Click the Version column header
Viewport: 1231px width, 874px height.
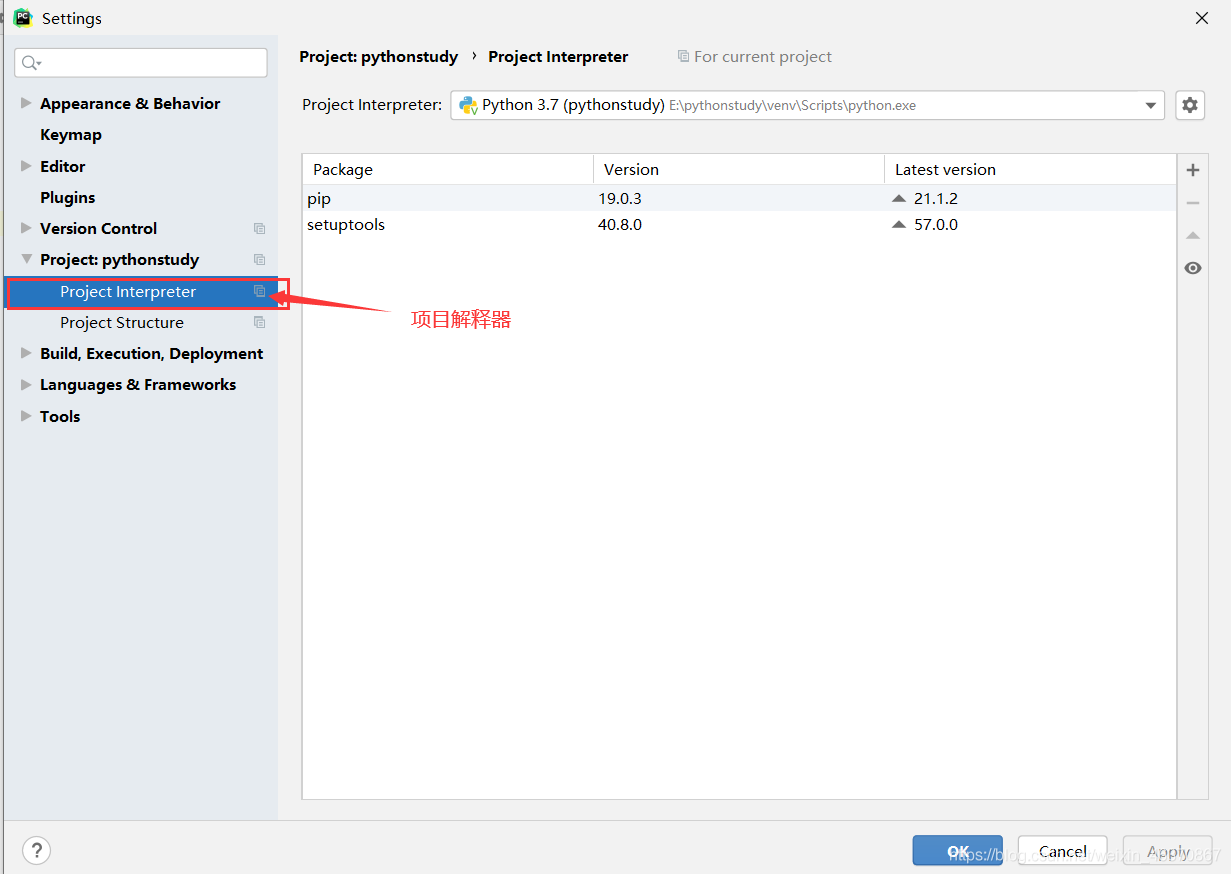tap(739, 170)
